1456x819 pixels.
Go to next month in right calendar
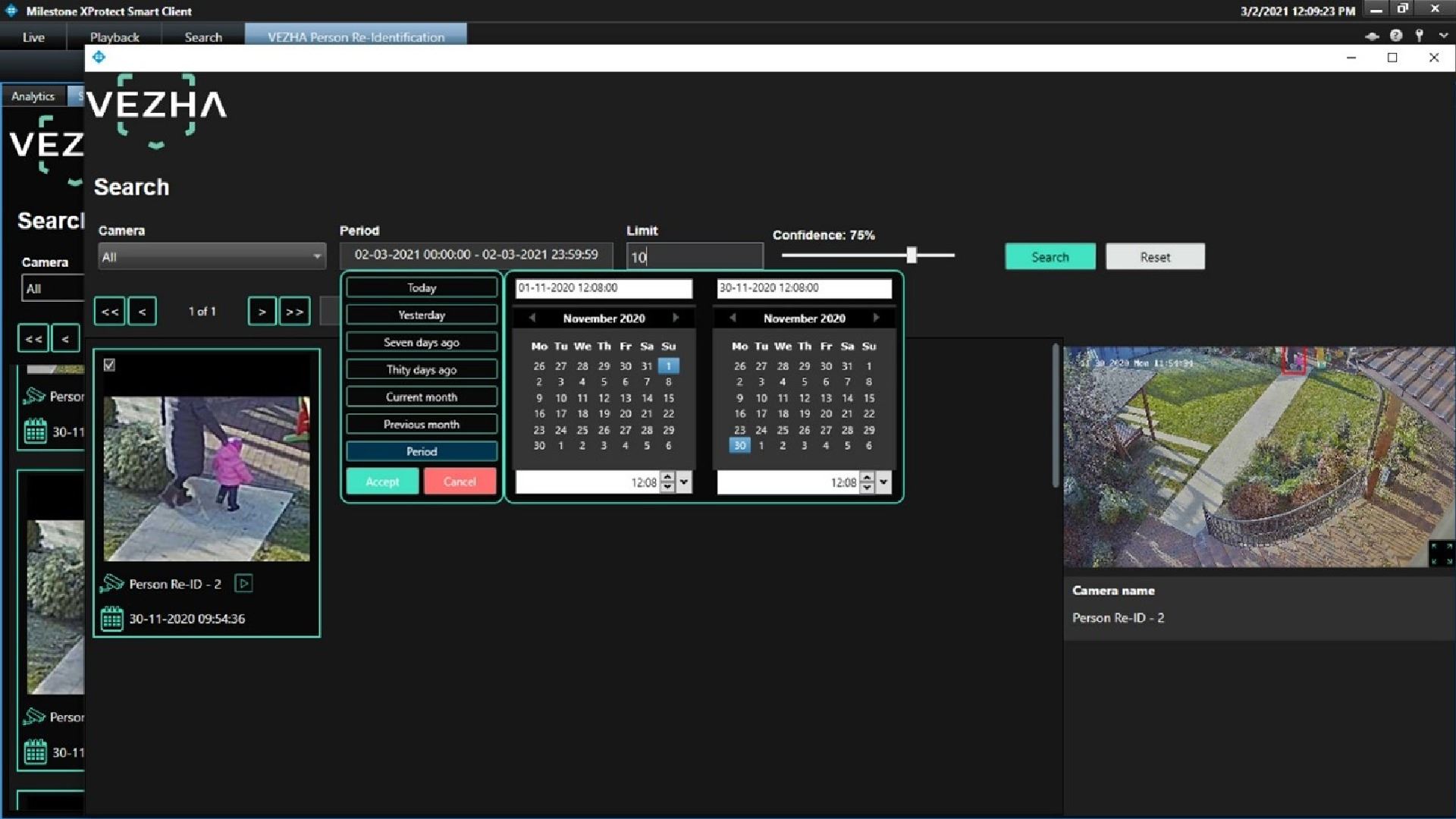click(x=876, y=318)
